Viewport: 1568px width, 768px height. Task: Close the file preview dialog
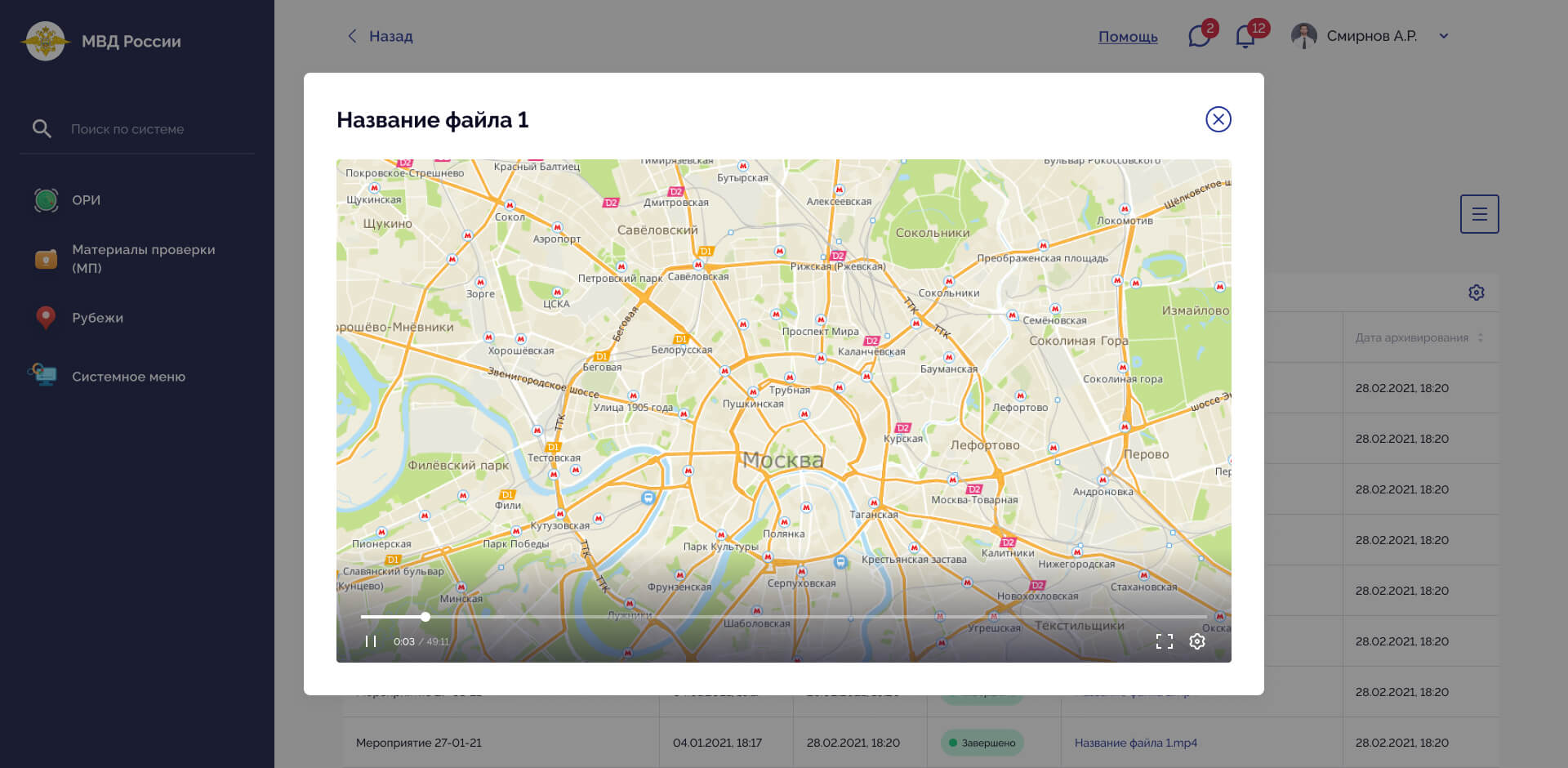1218,119
